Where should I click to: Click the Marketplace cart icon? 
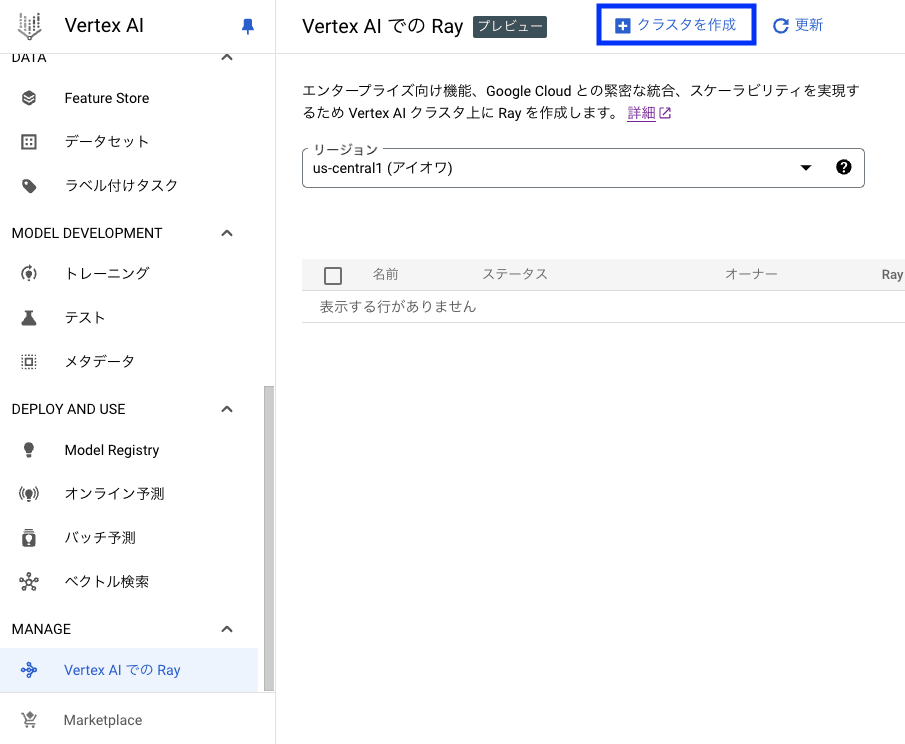(29, 720)
